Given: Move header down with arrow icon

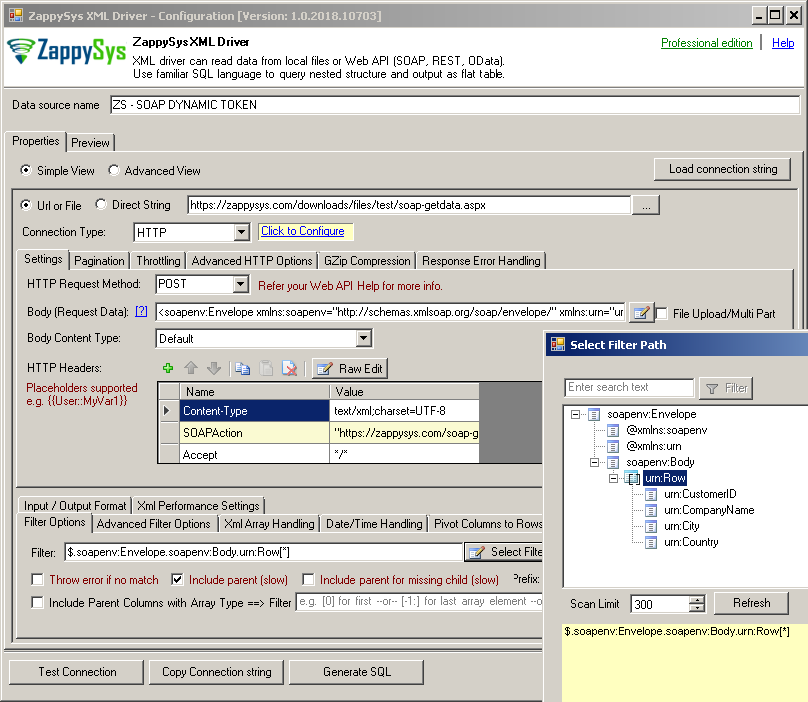Looking at the screenshot, I should (213, 368).
